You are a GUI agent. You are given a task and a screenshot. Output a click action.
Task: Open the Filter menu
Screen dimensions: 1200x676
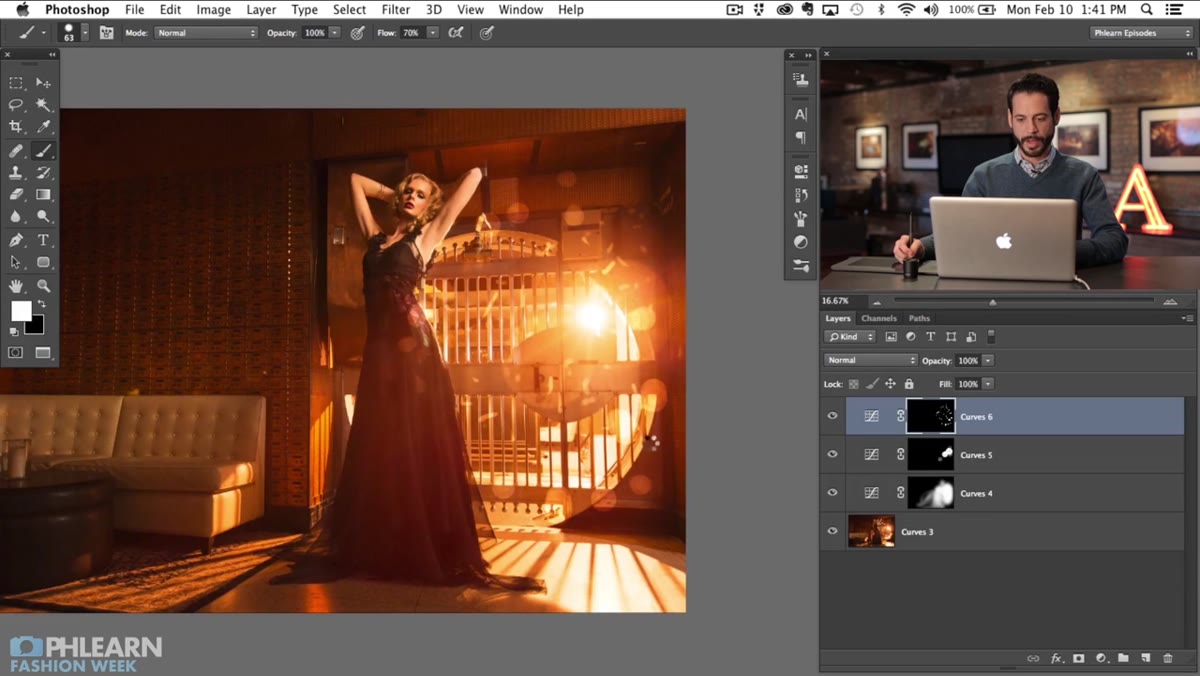tap(396, 10)
